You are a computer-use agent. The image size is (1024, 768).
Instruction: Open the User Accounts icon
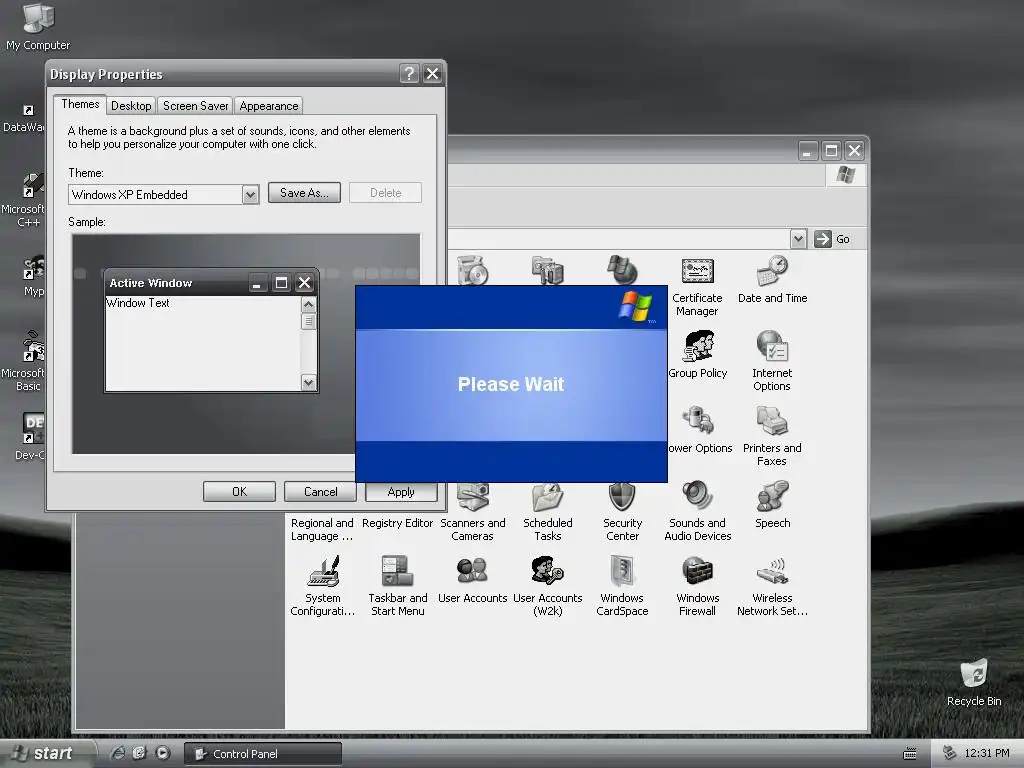coord(472,571)
